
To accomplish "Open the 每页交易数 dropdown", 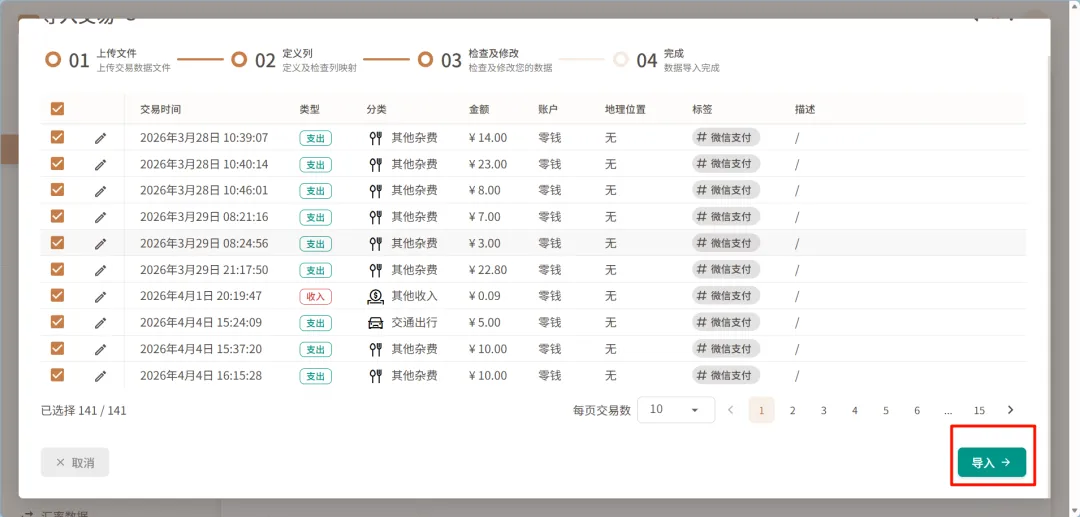I will pyautogui.click(x=676, y=410).
